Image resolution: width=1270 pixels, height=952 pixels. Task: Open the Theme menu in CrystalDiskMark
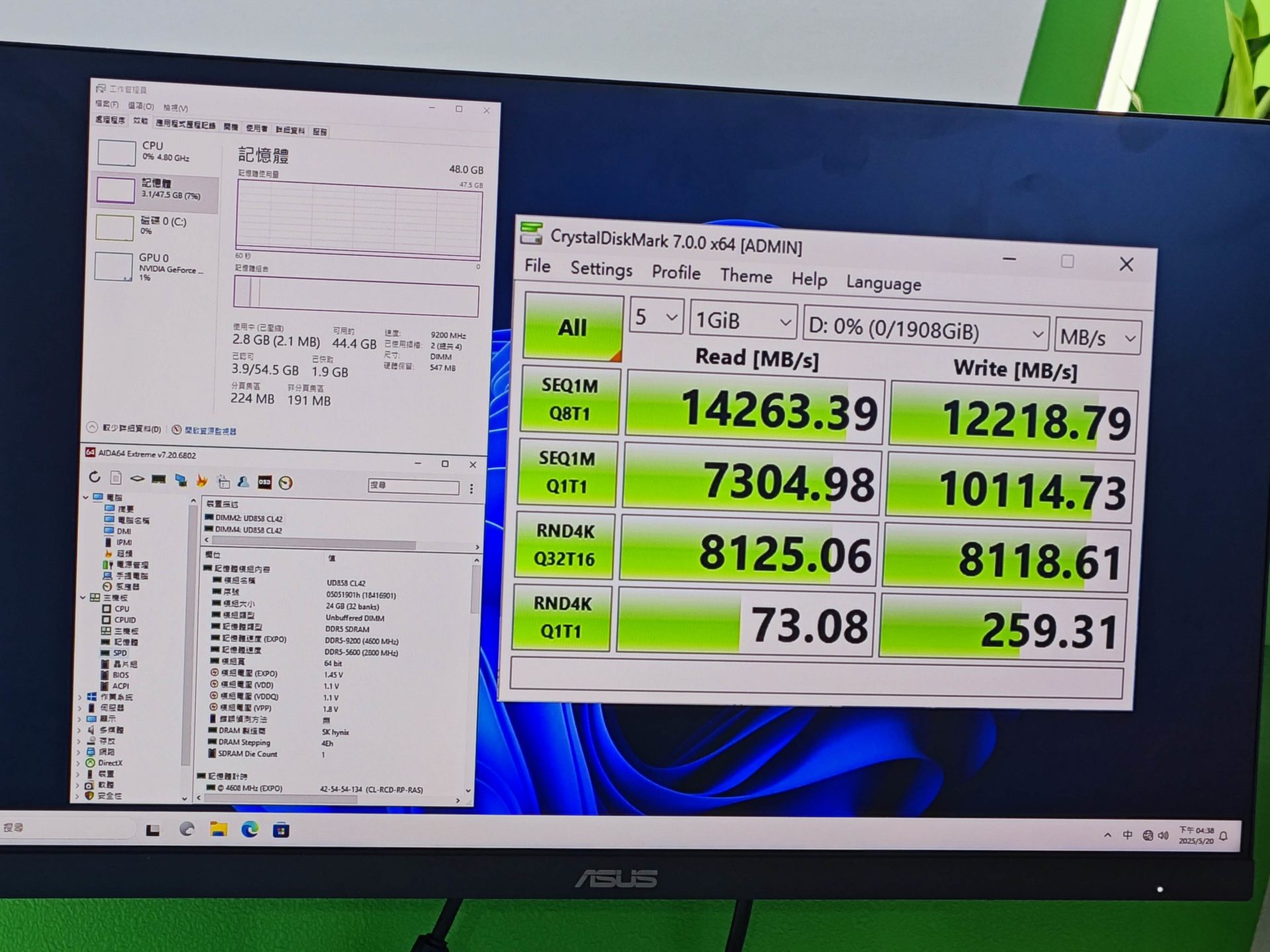pyautogui.click(x=745, y=276)
